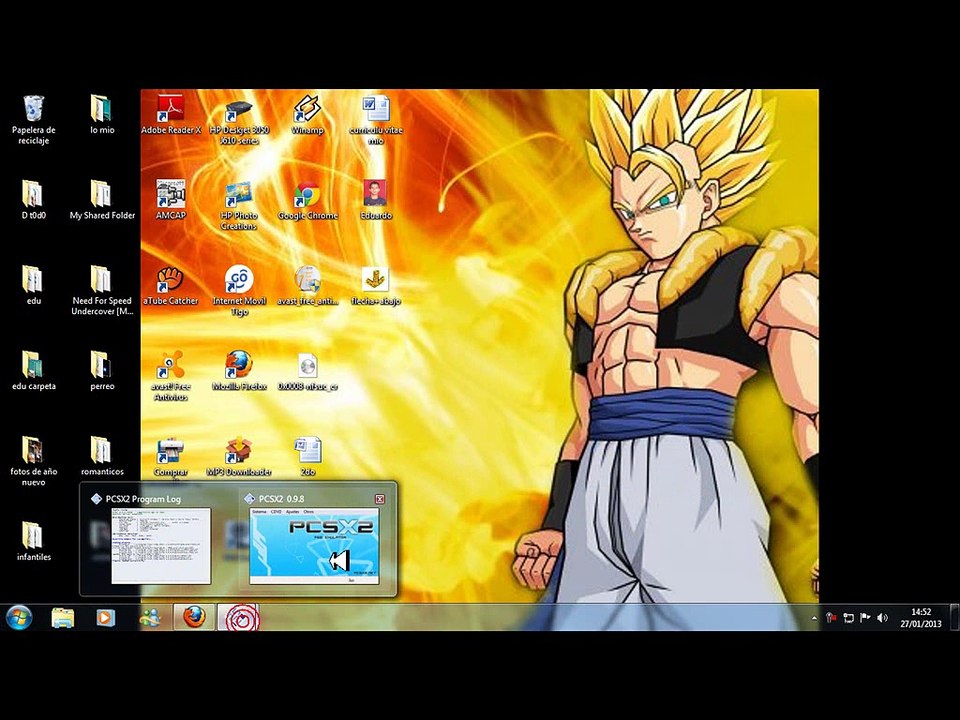960x720 pixels.
Task: Launch avast! Free Antivirus shortcut
Action: point(171,365)
